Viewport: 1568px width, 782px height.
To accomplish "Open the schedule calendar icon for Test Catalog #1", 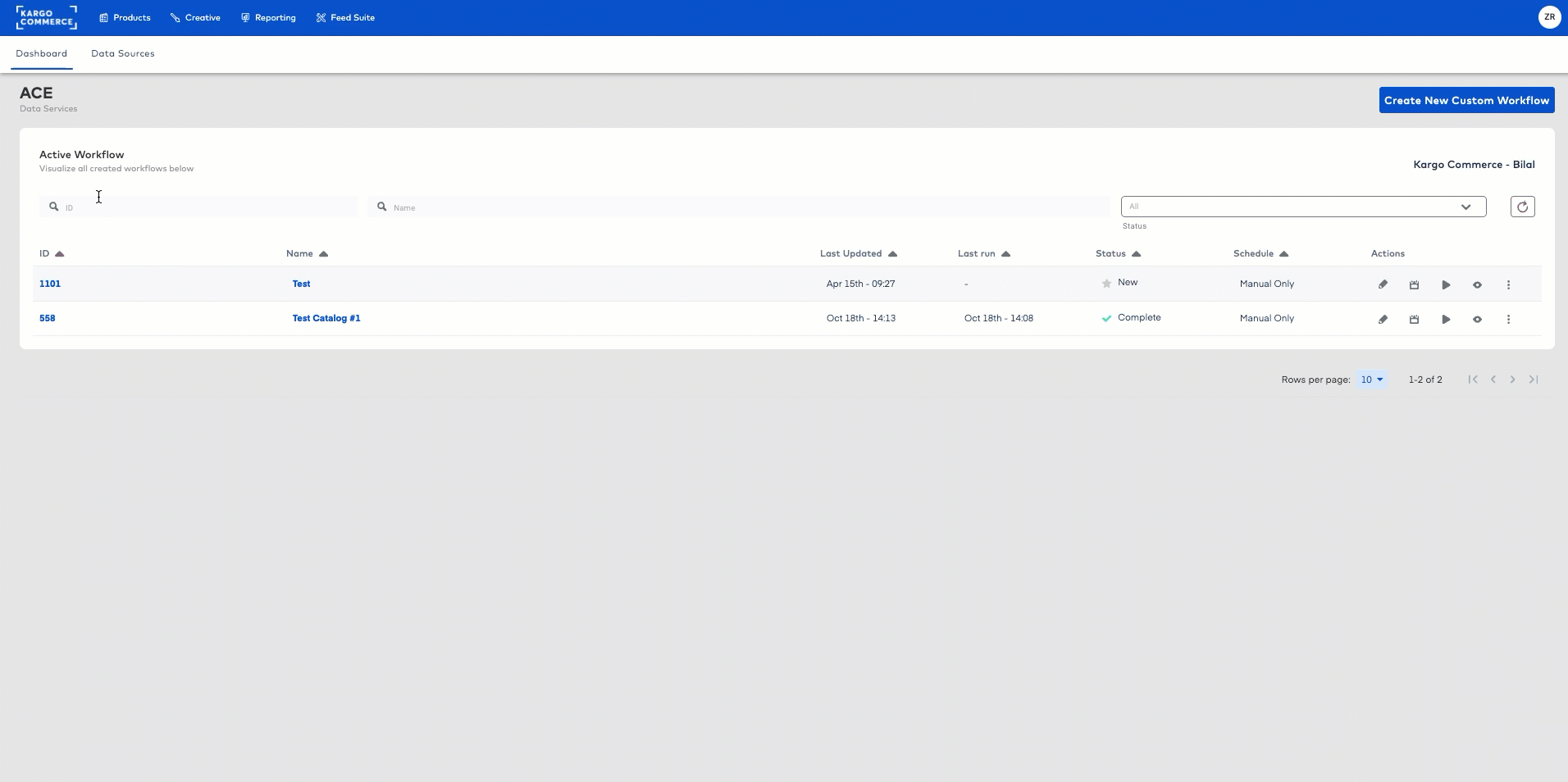I will click(x=1414, y=319).
